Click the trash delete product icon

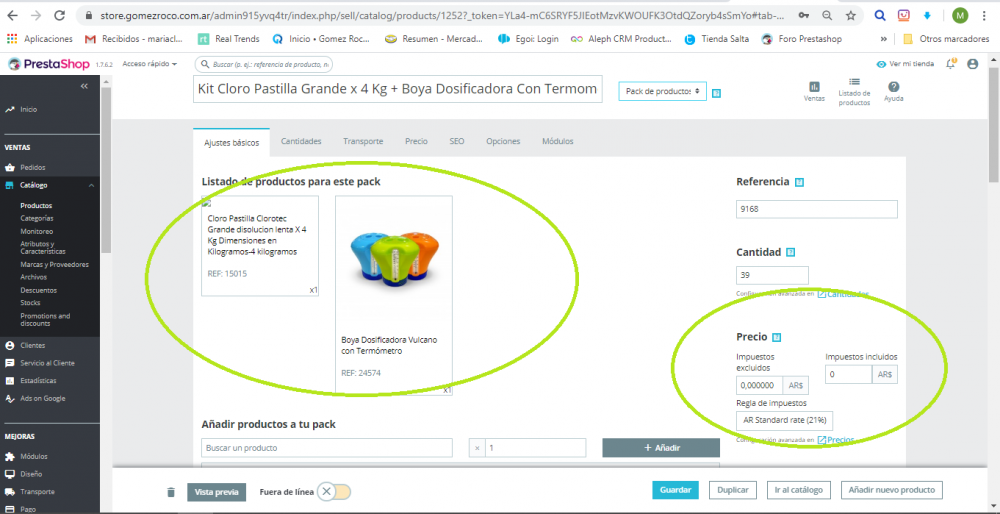tap(170, 492)
